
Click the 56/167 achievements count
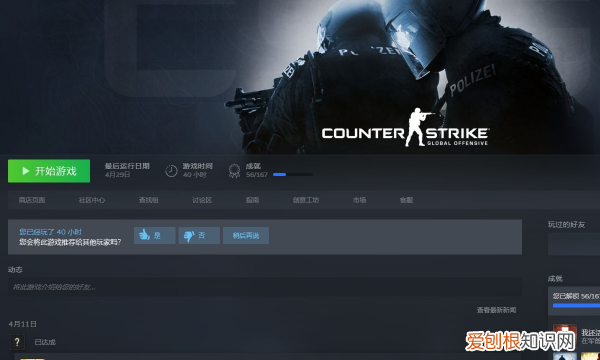257,175
